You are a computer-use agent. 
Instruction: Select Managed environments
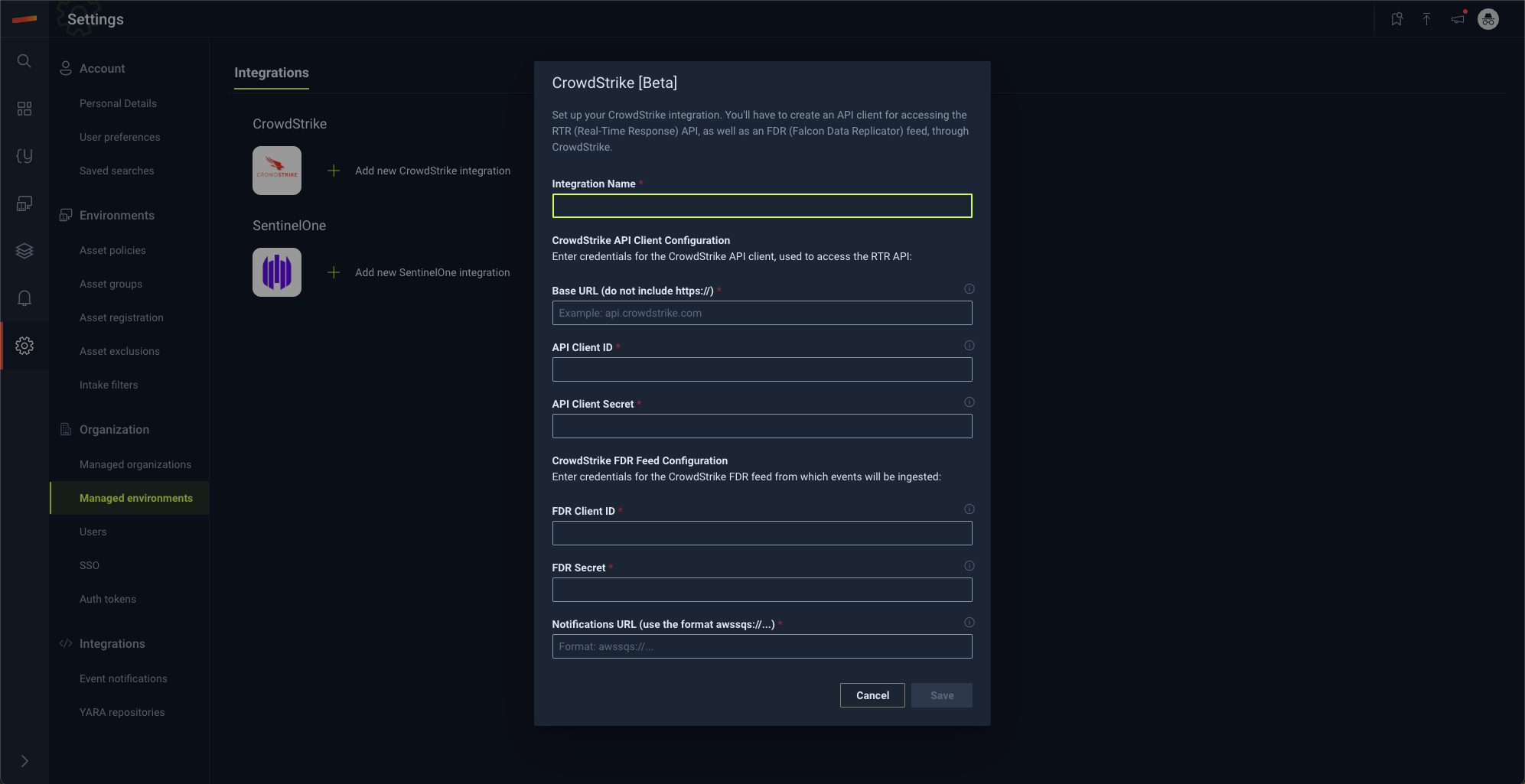[129, 498]
